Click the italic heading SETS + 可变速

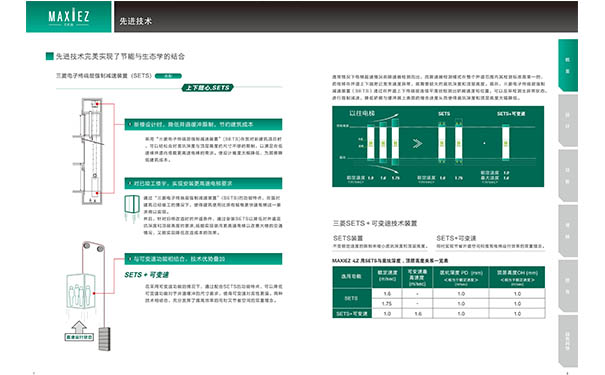[x=147, y=275]
